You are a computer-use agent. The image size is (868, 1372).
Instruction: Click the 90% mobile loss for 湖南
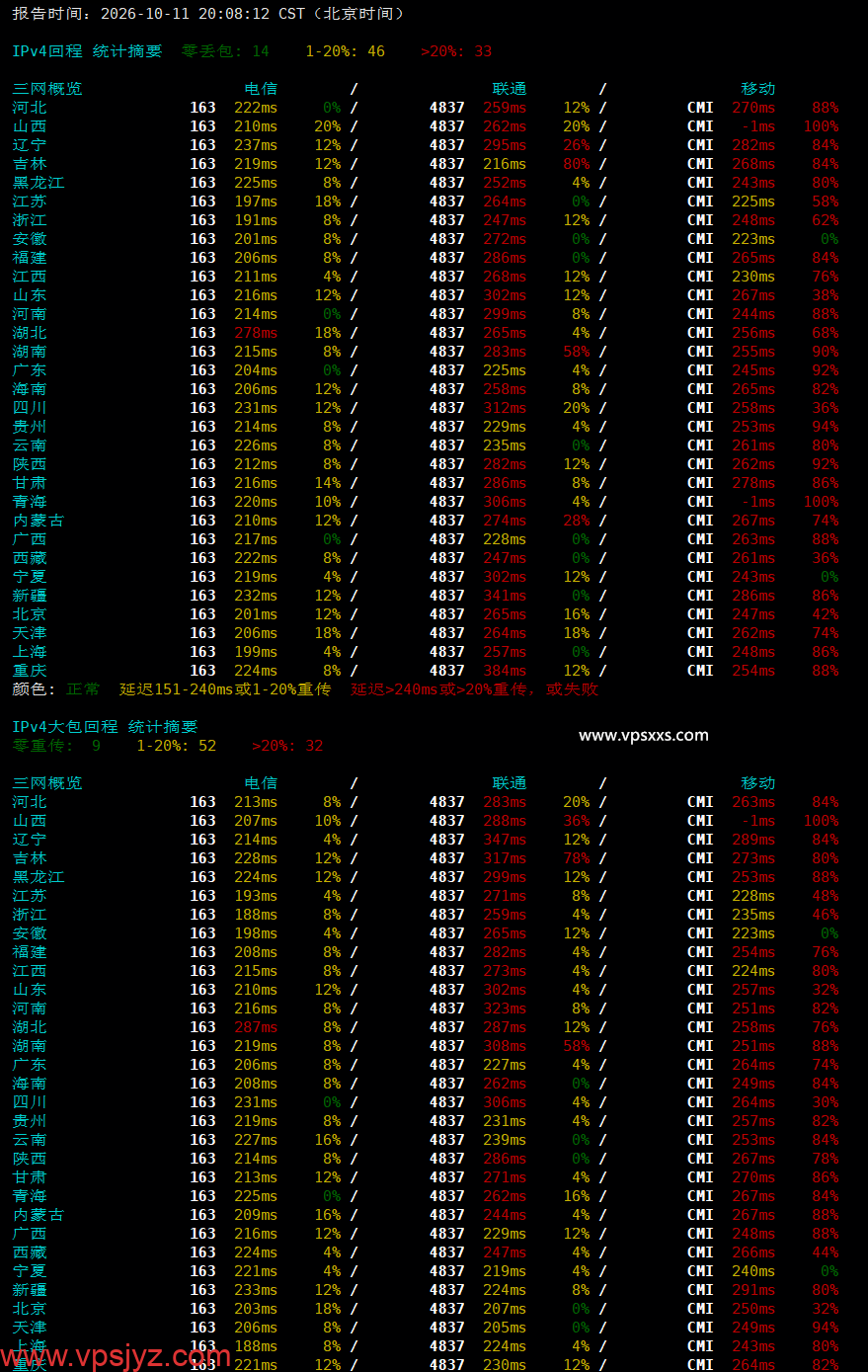(826, 352)
